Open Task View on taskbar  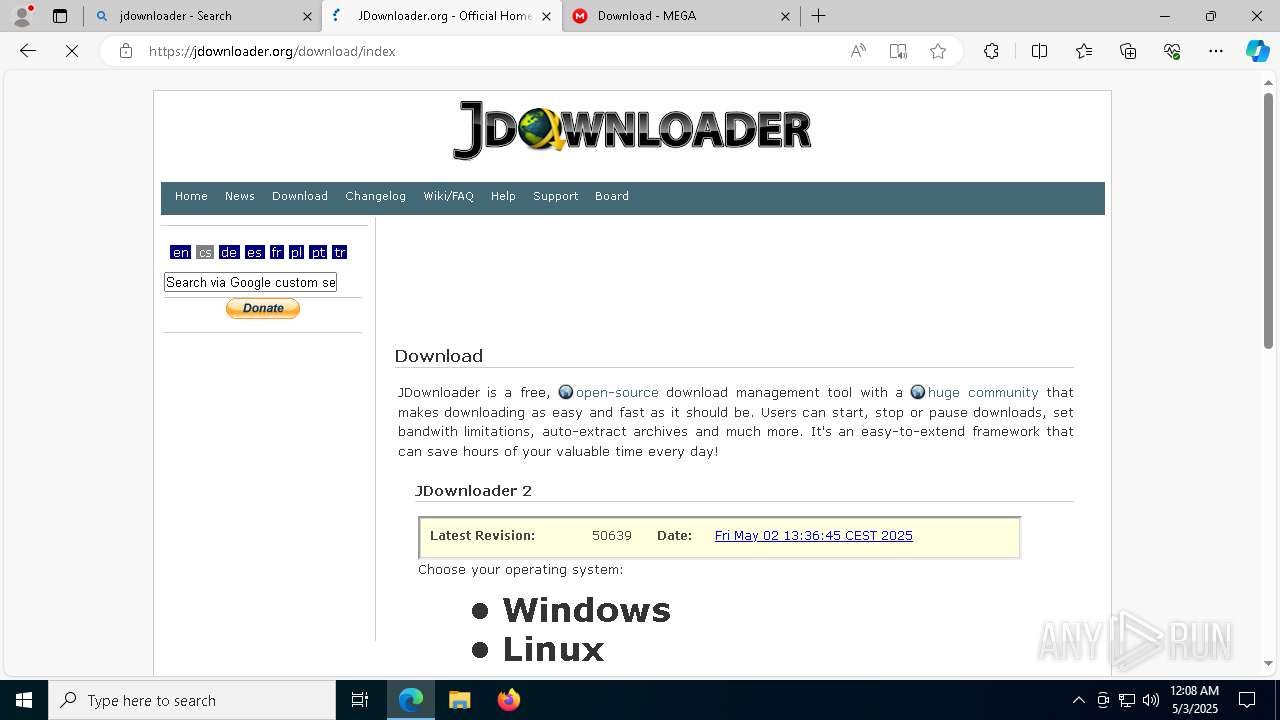click(360, 700)
